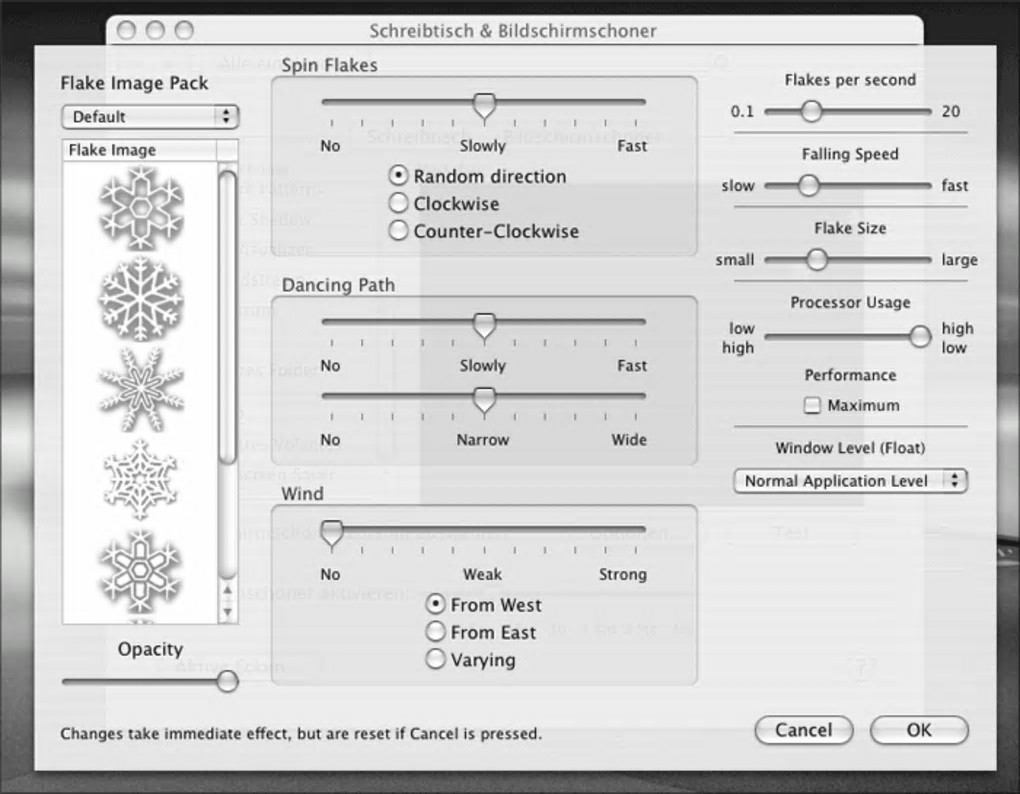This screenshot has height=794, width=1020.
Task: Click the Cancel button
Action: pos(803,730)
